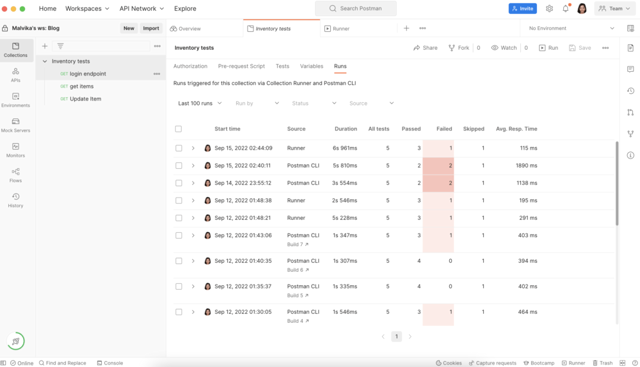This screenshot has height=367, width=640.
Task: Open the API Network menu
Action: pos(142,9)
